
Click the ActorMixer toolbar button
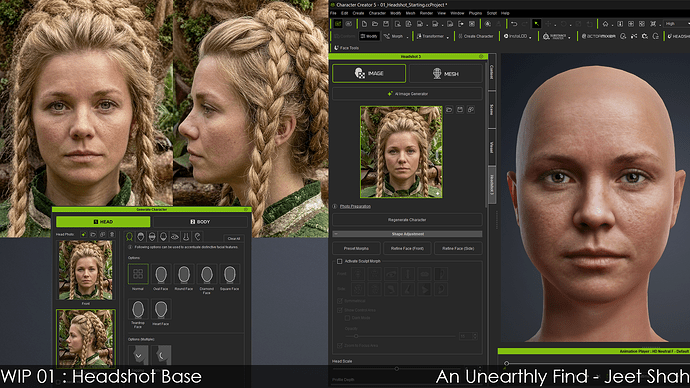pos(598,36)
